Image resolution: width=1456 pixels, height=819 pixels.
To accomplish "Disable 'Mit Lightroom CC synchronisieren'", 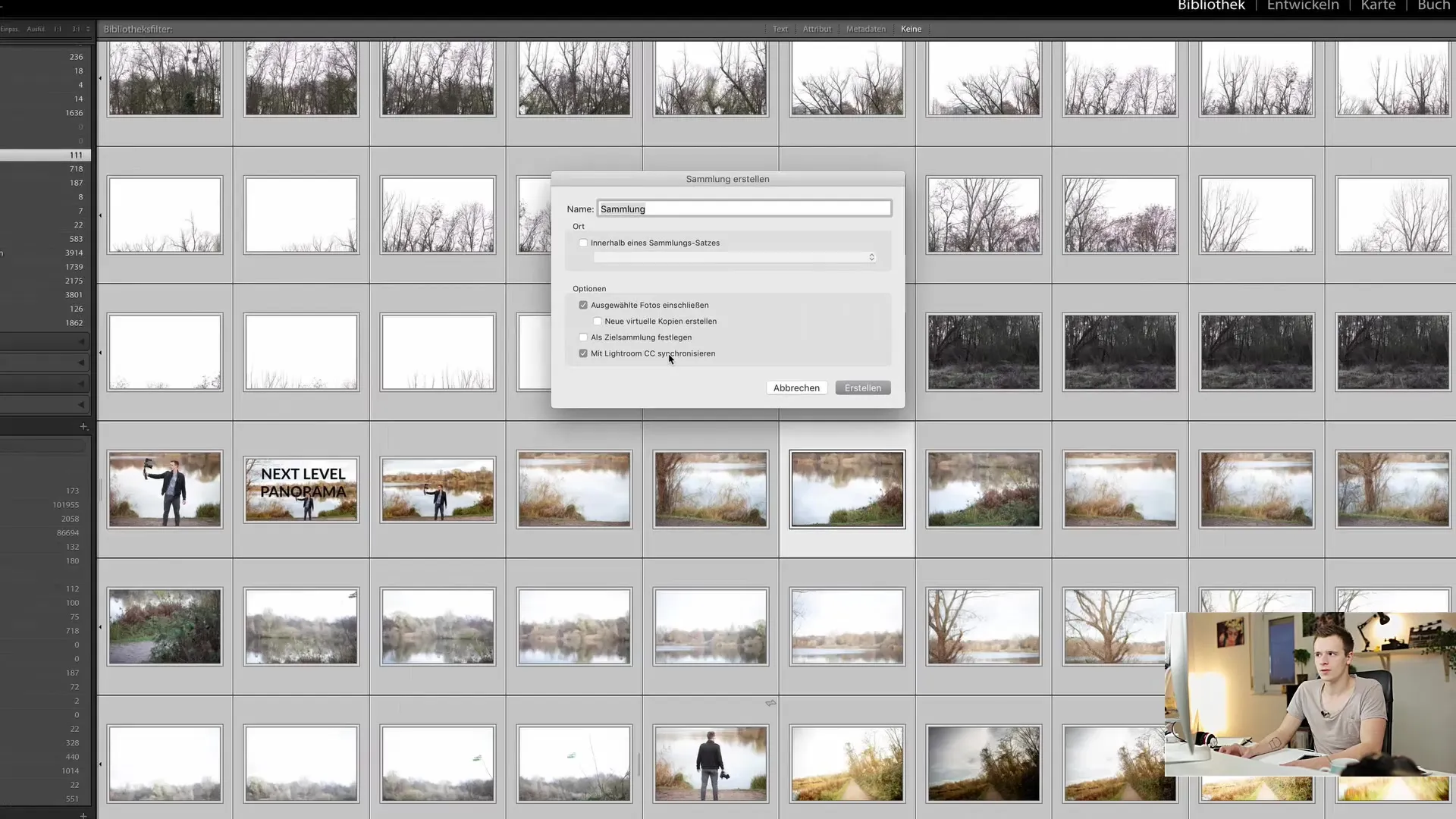I will pos(583,354).
